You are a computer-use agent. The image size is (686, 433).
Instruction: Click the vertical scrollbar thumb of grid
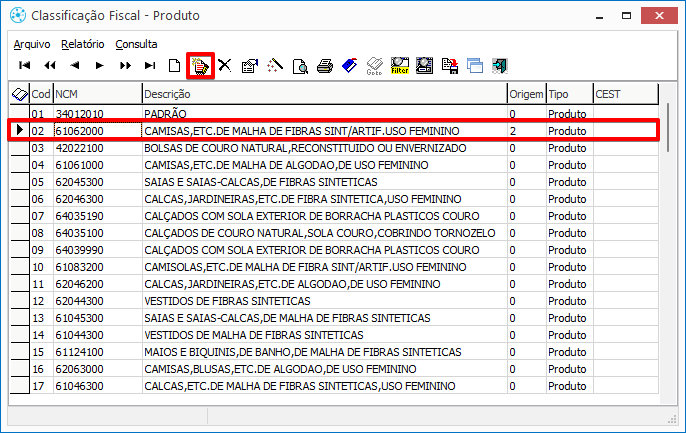click(668, 127)
